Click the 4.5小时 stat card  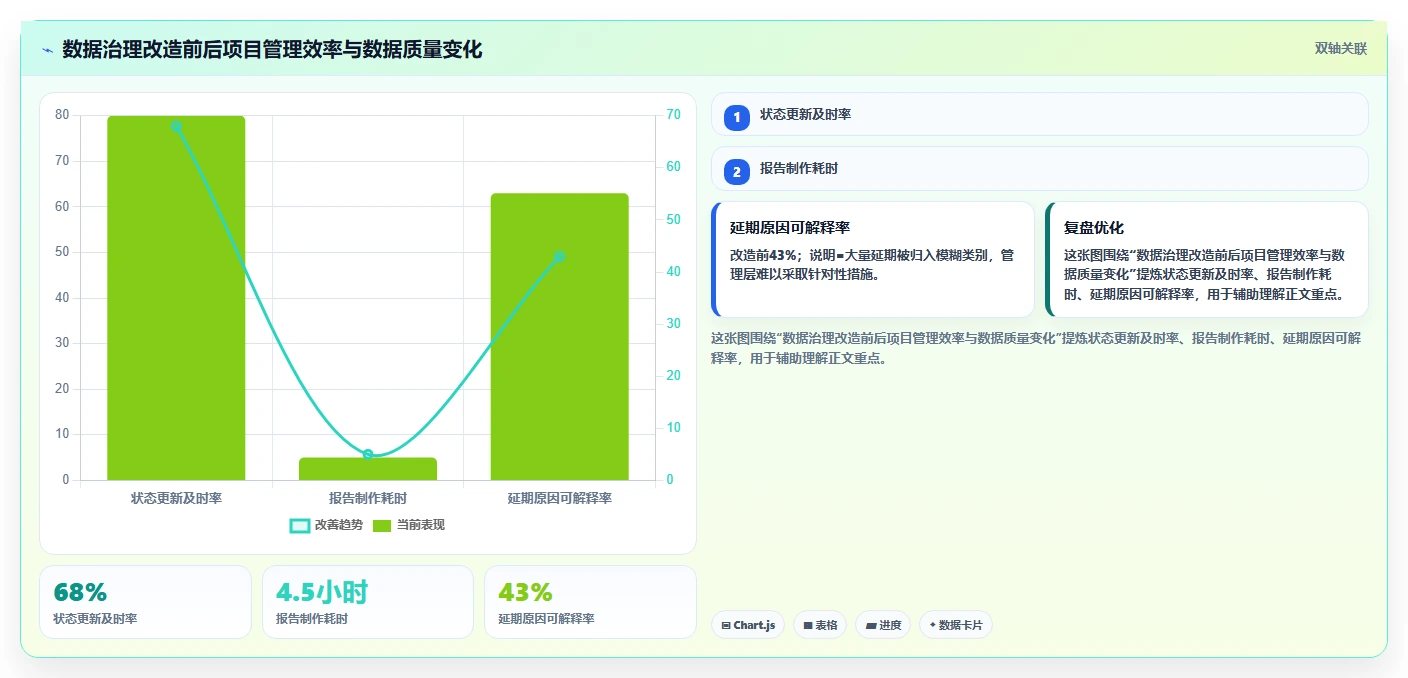tap(367, 602)
